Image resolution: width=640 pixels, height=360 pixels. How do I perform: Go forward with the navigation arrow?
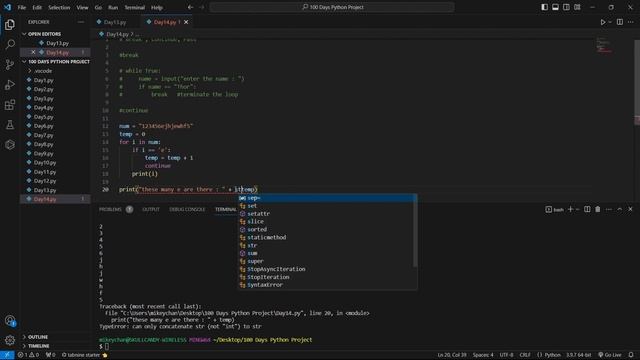coord(201,7)
